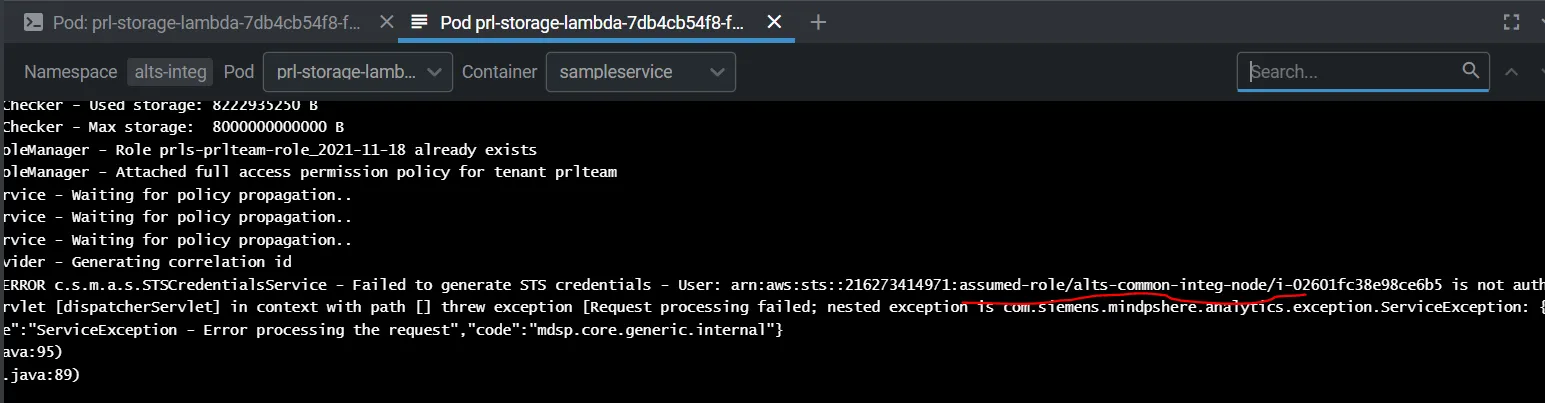Click the Container dropdown chevron arrow
Viewport: 1545px width, 403px height.
pyautogui.click(x=716, y=72)
